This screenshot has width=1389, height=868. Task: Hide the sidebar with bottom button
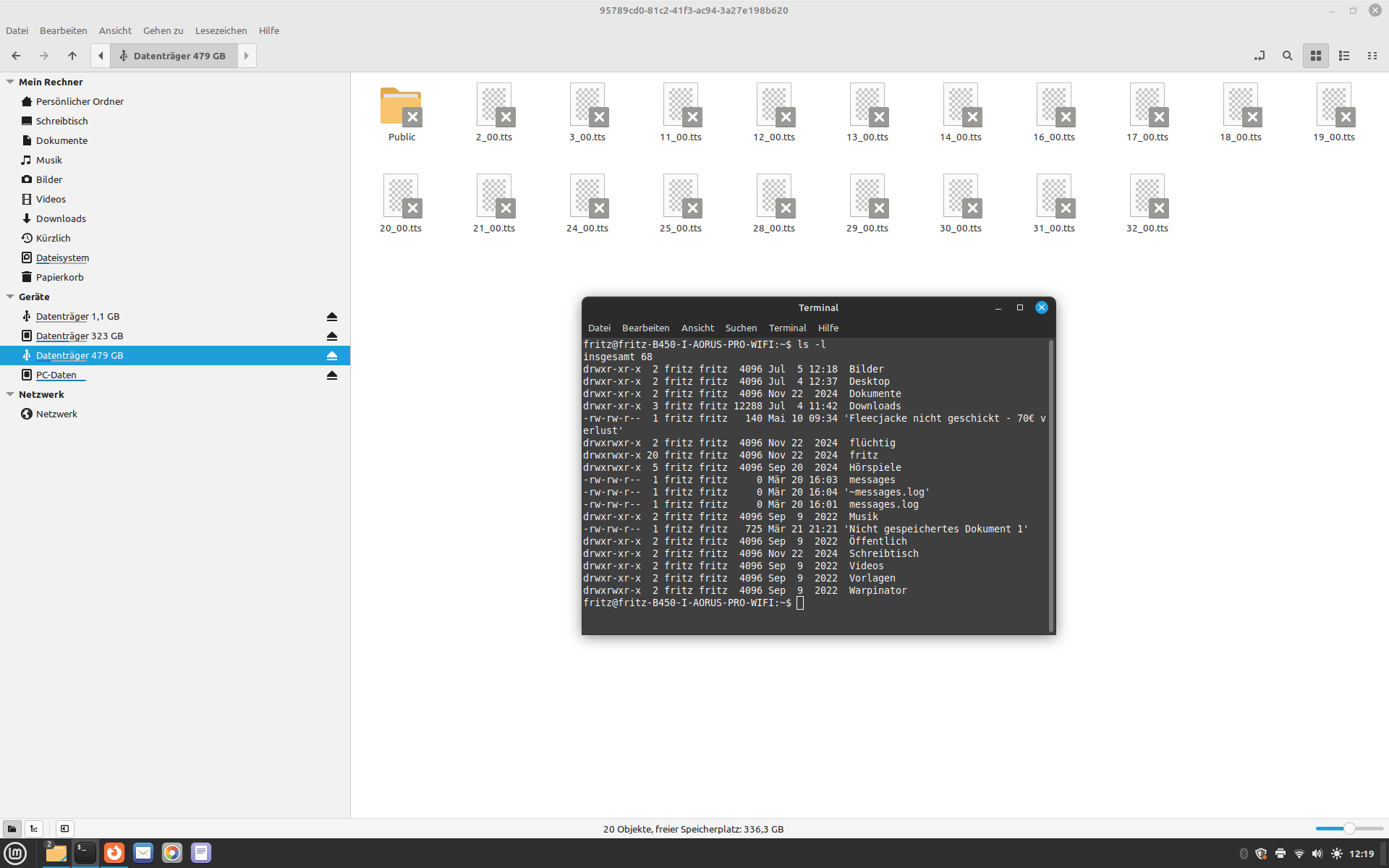(64, 829)
